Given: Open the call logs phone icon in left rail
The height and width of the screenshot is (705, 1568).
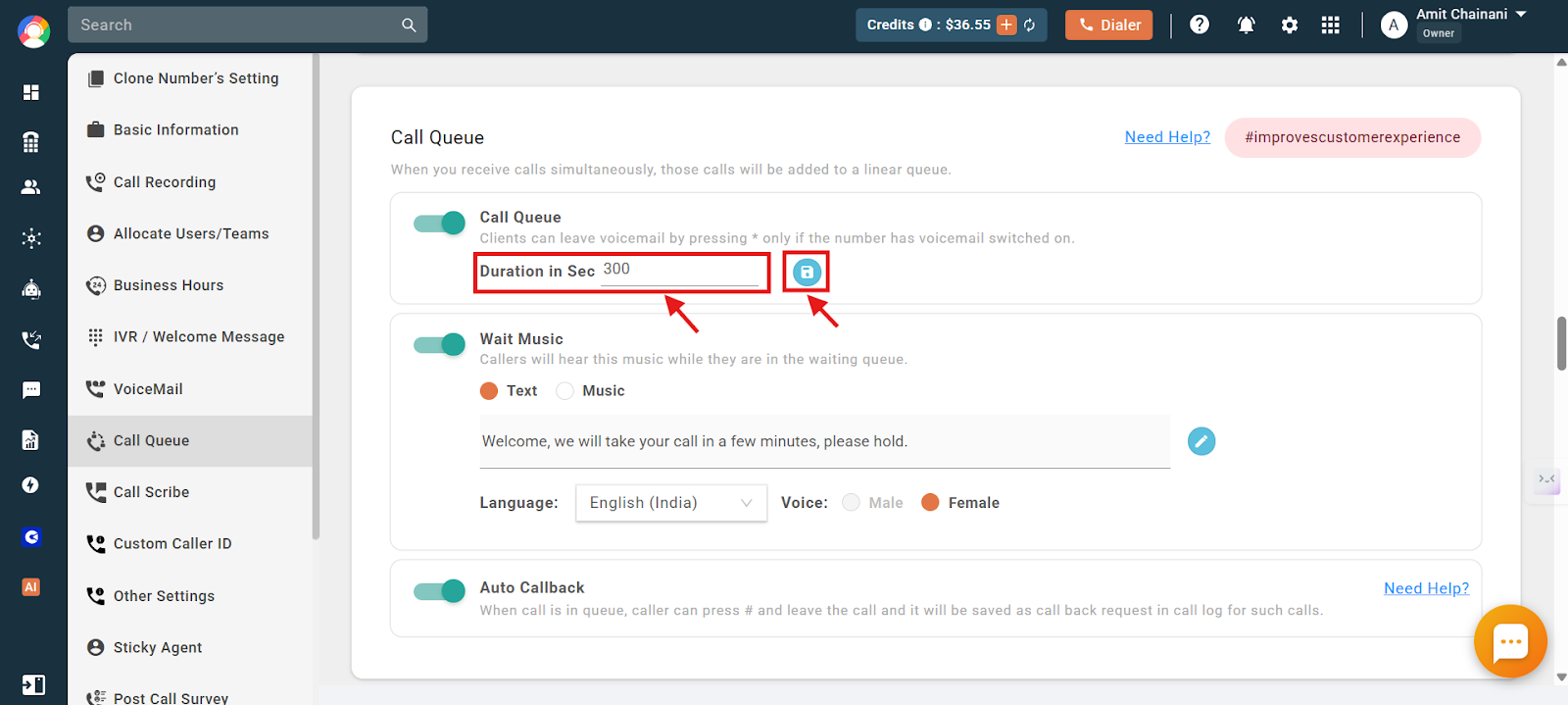Looking at the screenshot, I should [x=31, y=340].
